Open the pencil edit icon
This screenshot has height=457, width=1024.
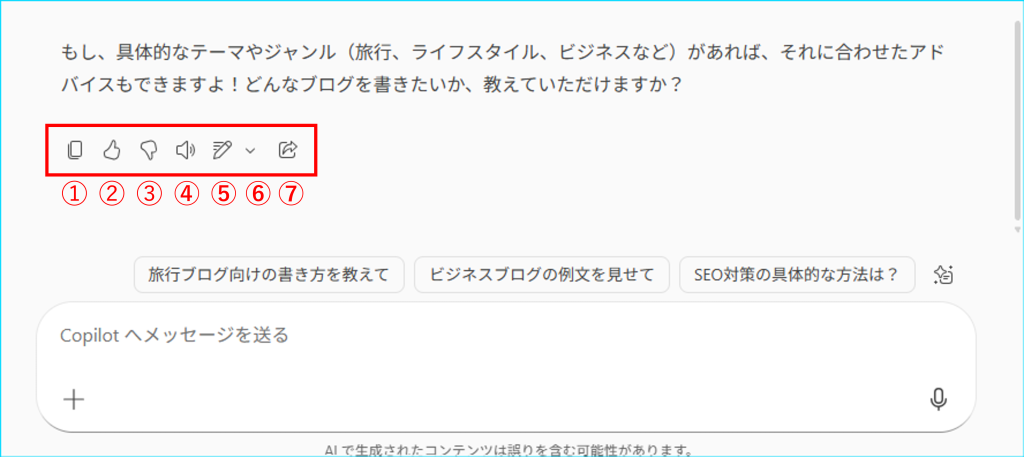coord(222,151)
